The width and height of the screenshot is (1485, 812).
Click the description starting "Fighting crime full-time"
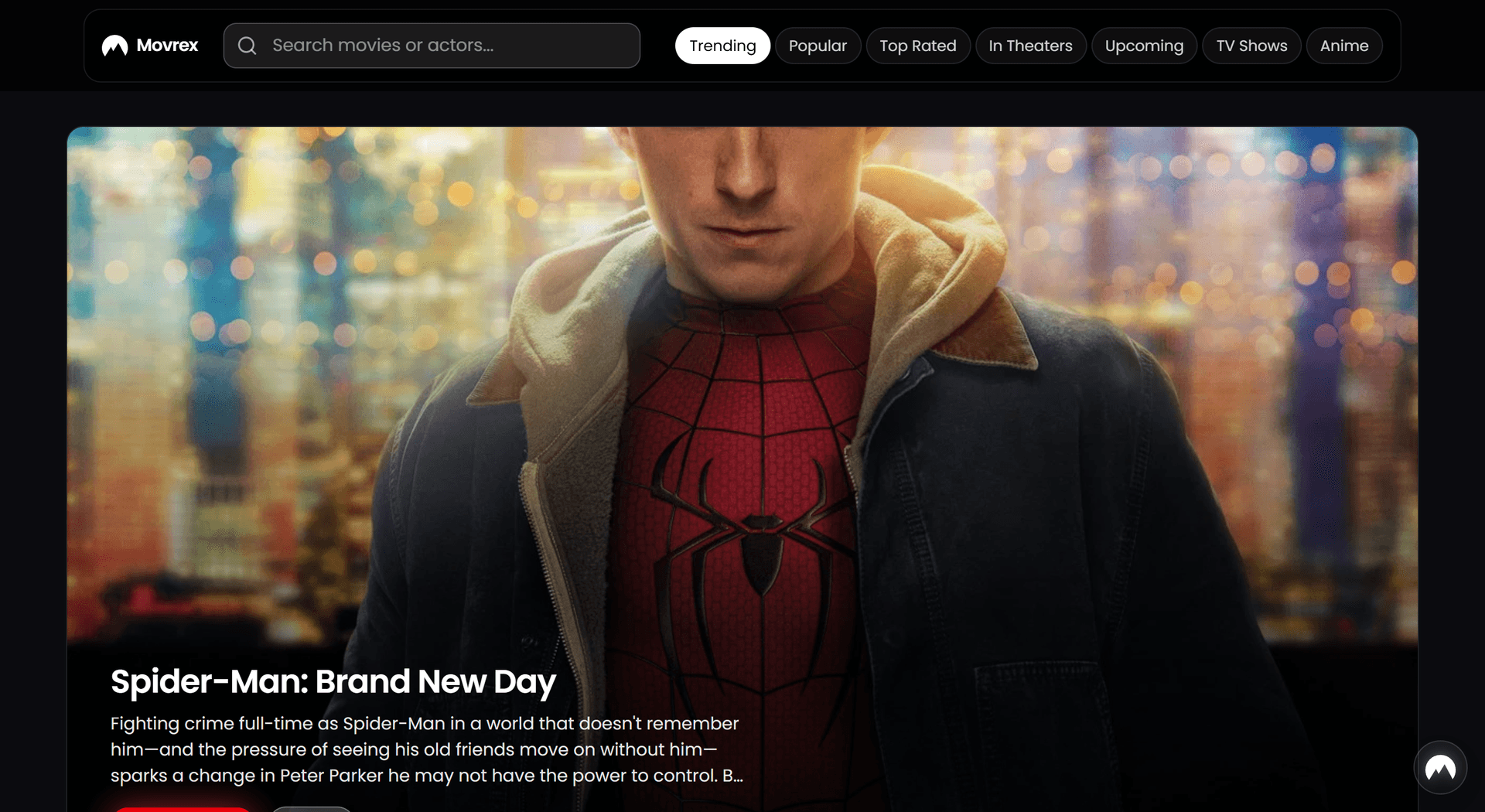click(x=427, y=749)
